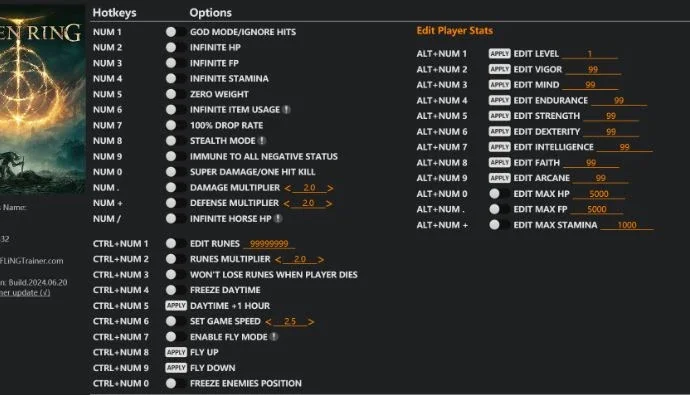The image size is (690, 395).
Task: Click the Edit Max Stamina value field
Action: click(627, 225)
